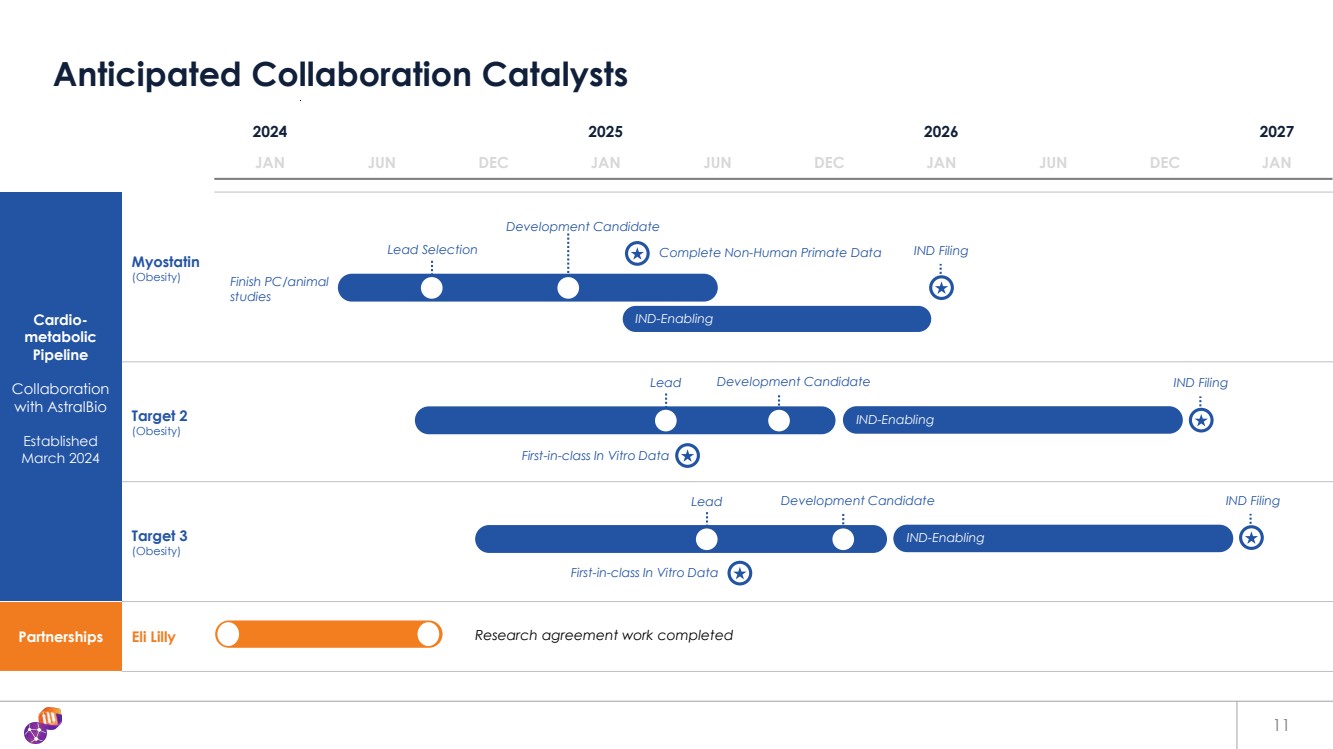Click Target 3 First-in-class In Vitro Data star

click(x=739, y=573)
